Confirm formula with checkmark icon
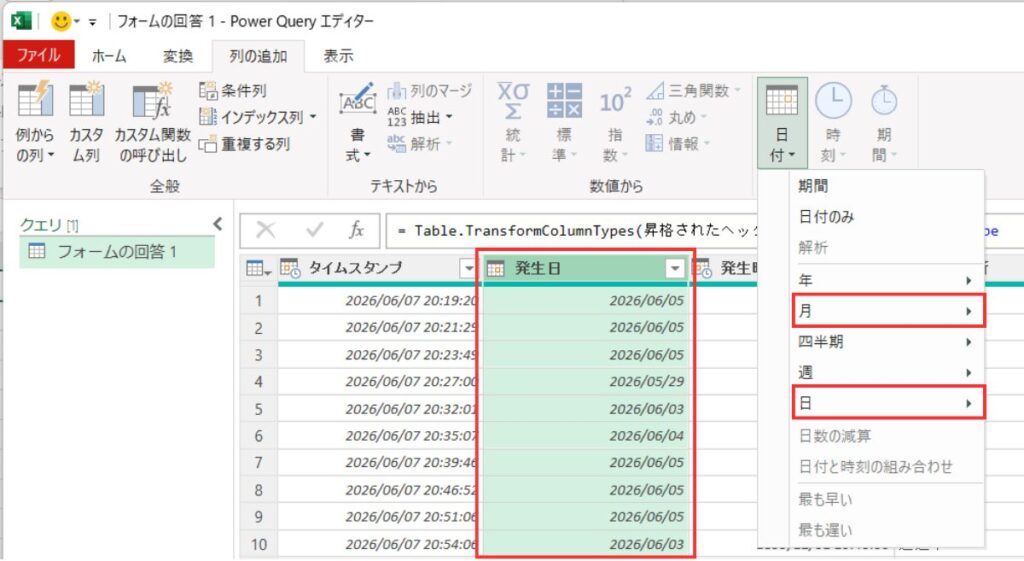1024x561 pixels. tap(314, 230)
